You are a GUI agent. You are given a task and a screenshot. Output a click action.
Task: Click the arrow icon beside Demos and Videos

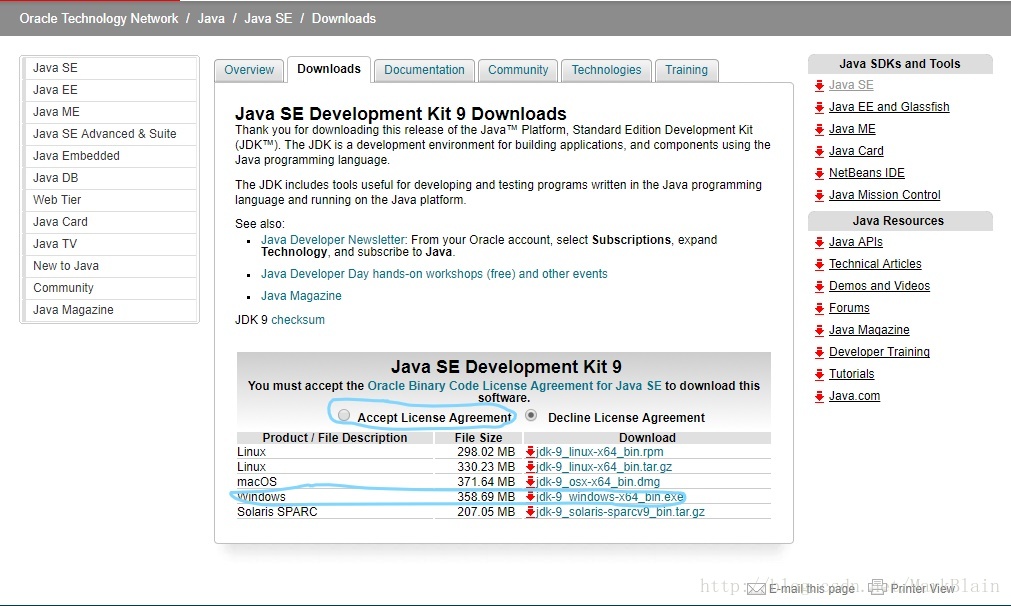819,286
